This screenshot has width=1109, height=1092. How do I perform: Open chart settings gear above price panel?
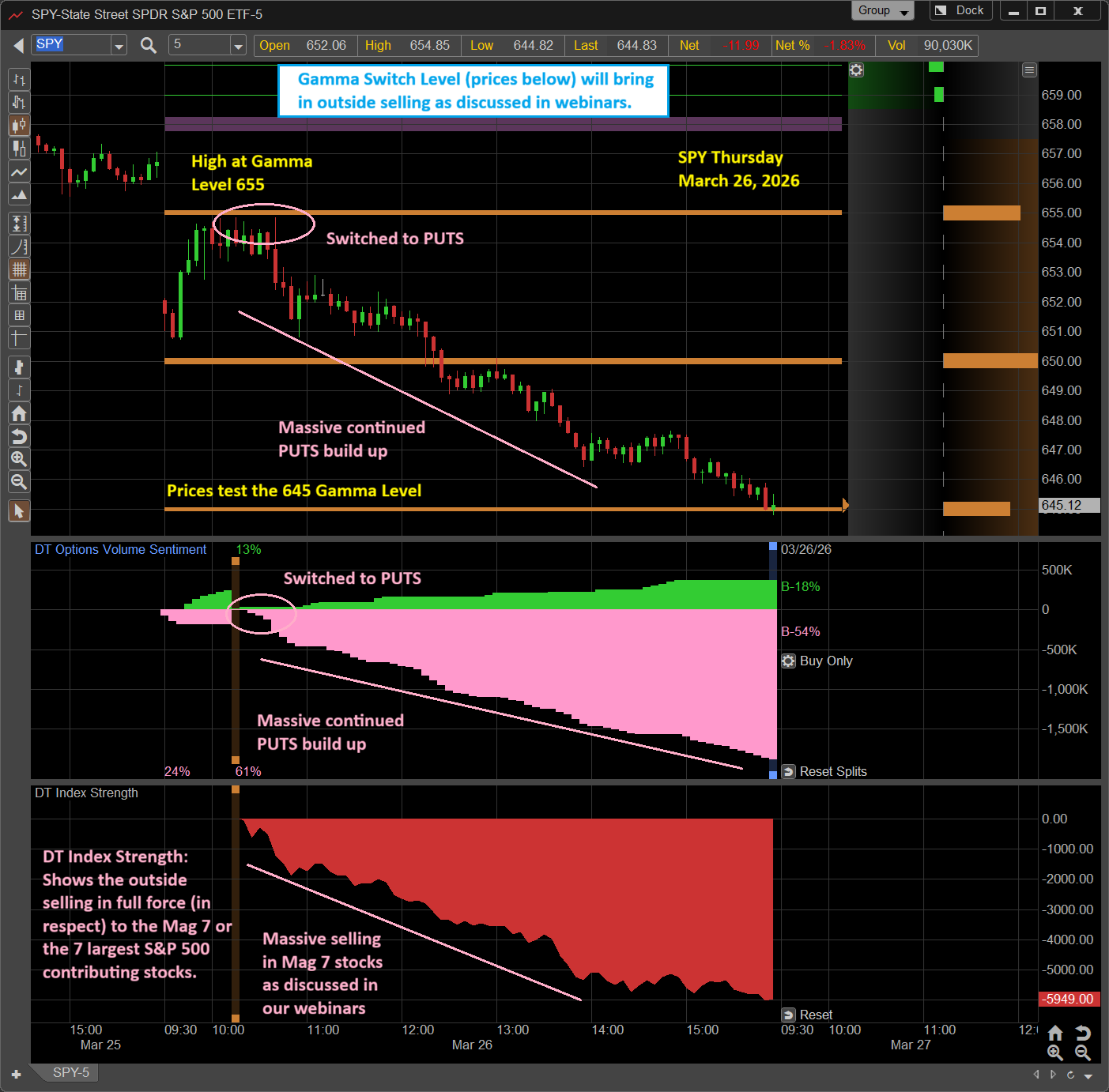(856, 70)
